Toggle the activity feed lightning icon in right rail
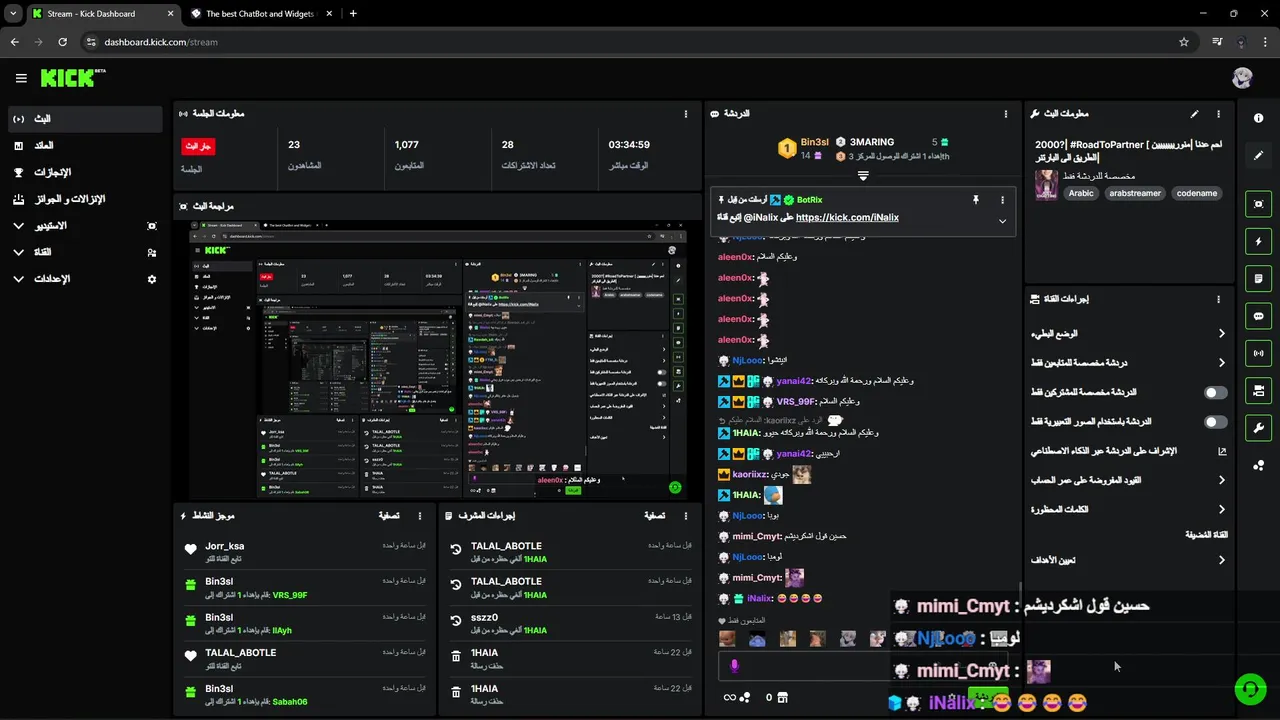This screenshot has width=1280, height=720. click(x=1258, y=241)
